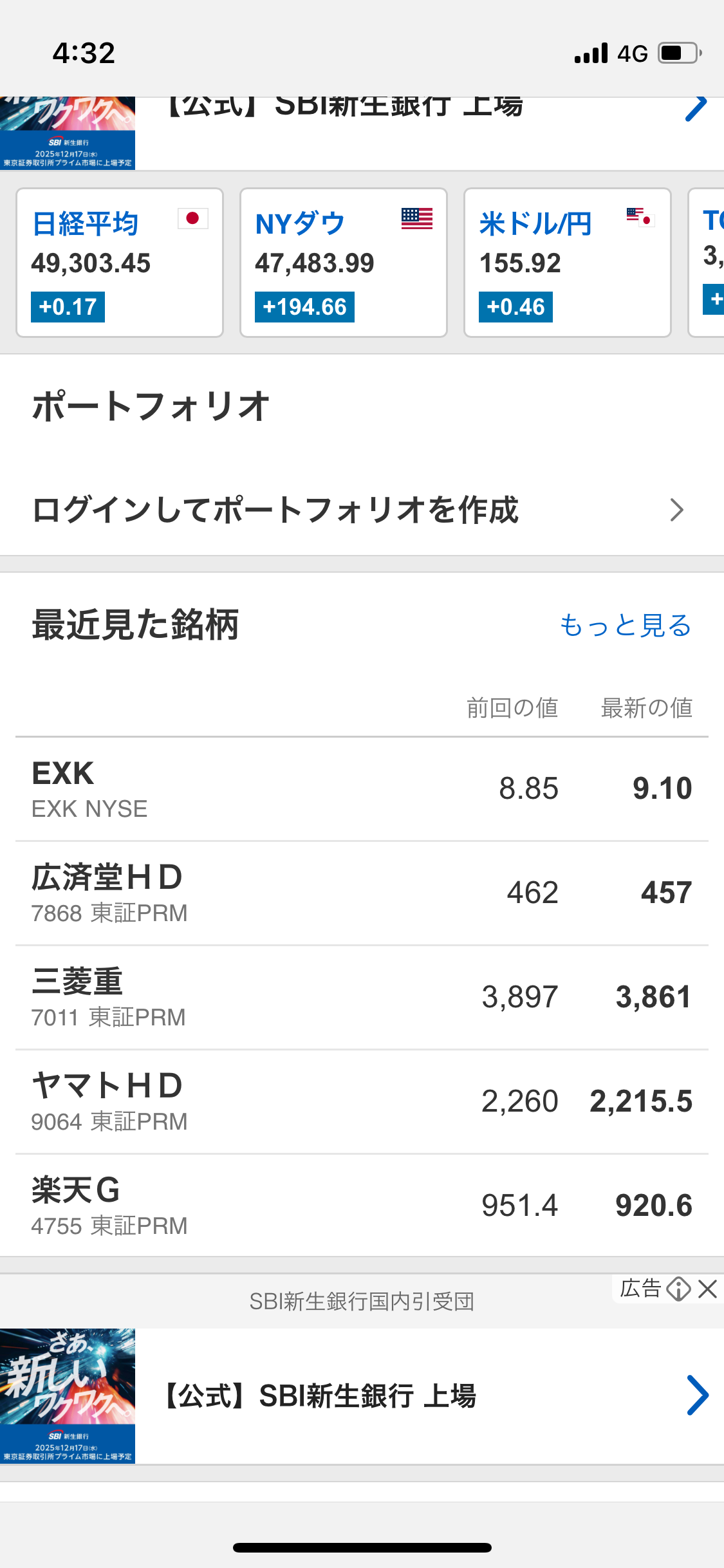Image resolution: width=724 pixels, height=1568 pixels.
Task: Open the NYダウ index card
Action: 344,263
